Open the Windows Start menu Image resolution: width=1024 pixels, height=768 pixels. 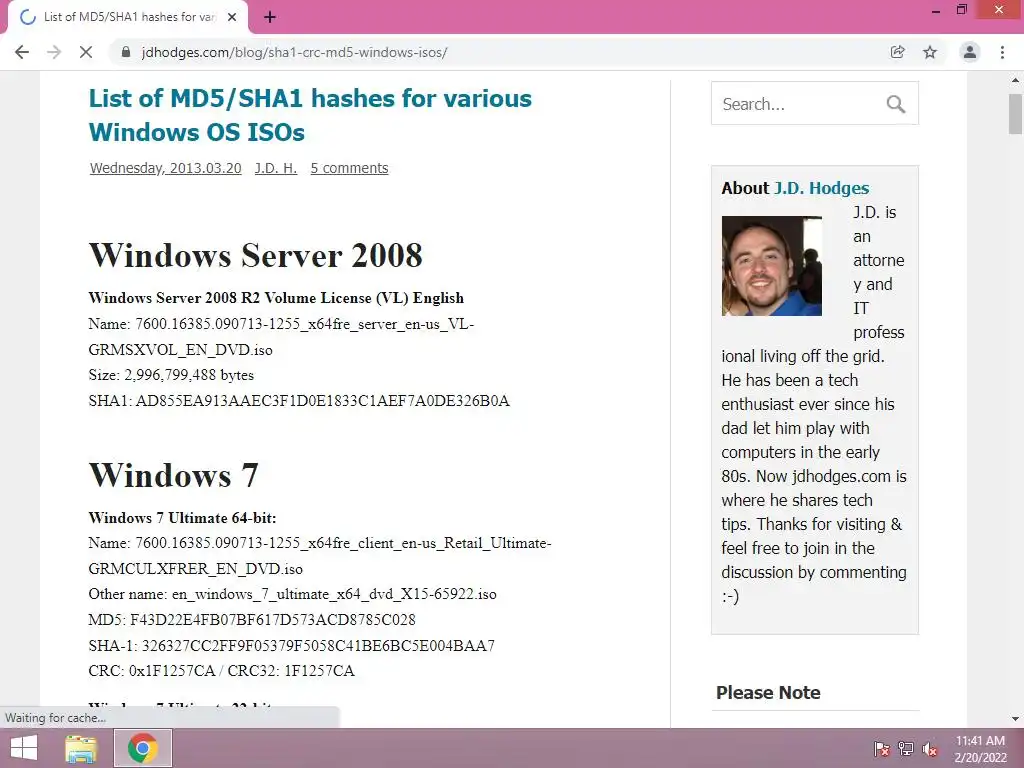24,748
